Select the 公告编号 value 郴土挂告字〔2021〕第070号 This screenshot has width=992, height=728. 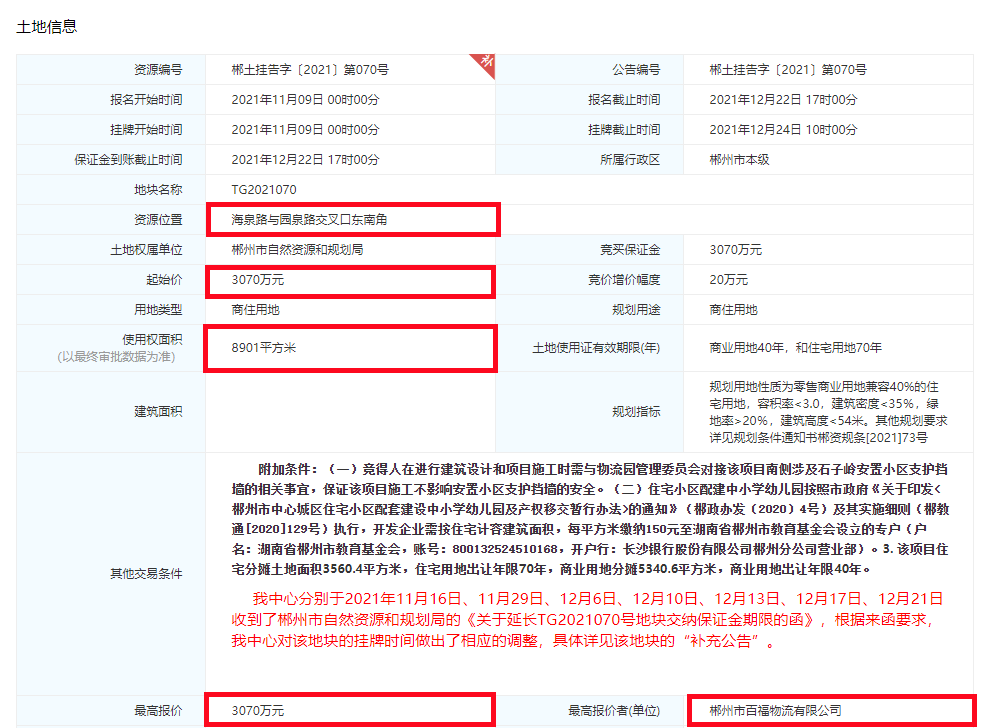tap(788, 70)
